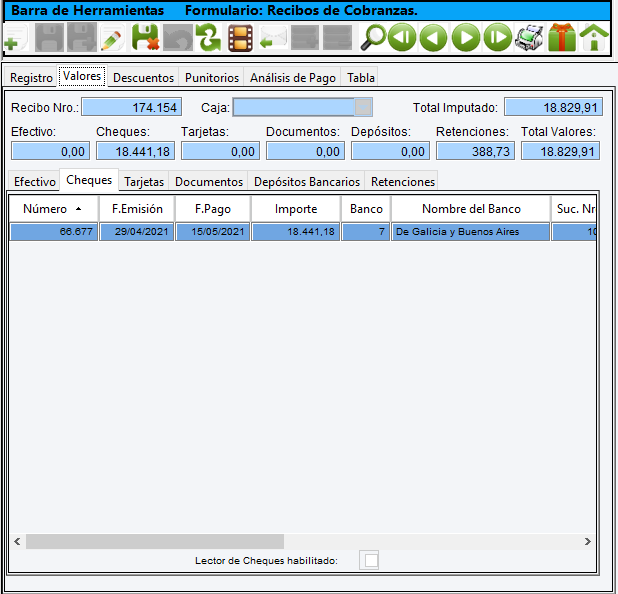The width and height of the screenshot is (618, 594).
Task: Click the F.Pago column header
Action: pos(213,209)
